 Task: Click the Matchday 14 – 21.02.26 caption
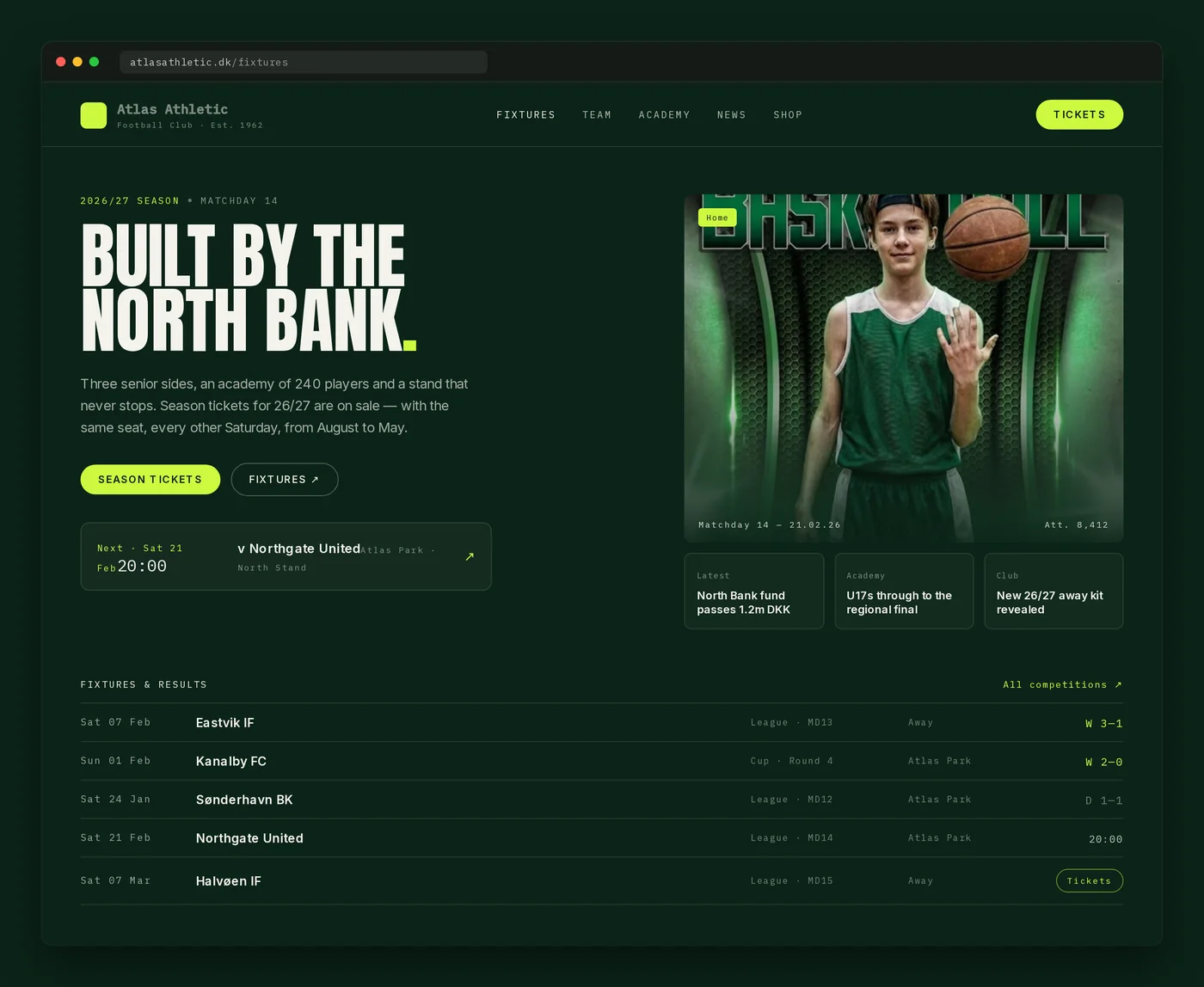coord(770,524)
